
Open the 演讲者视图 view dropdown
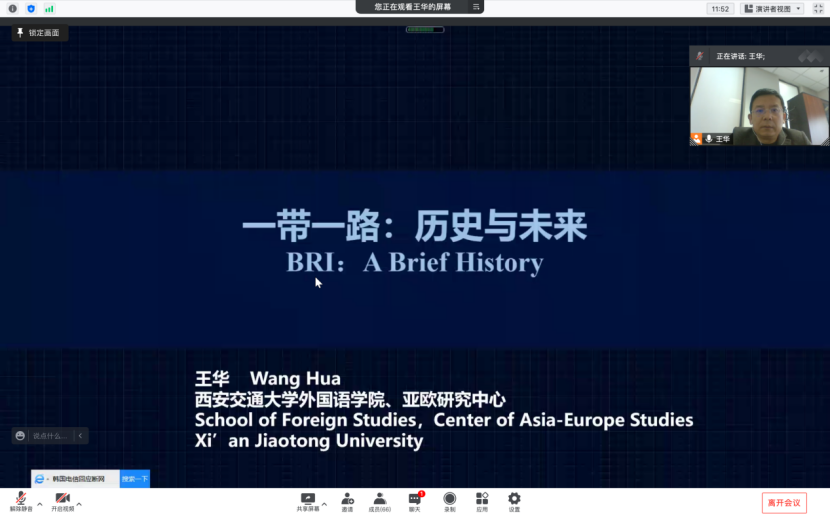click(772, 8)
